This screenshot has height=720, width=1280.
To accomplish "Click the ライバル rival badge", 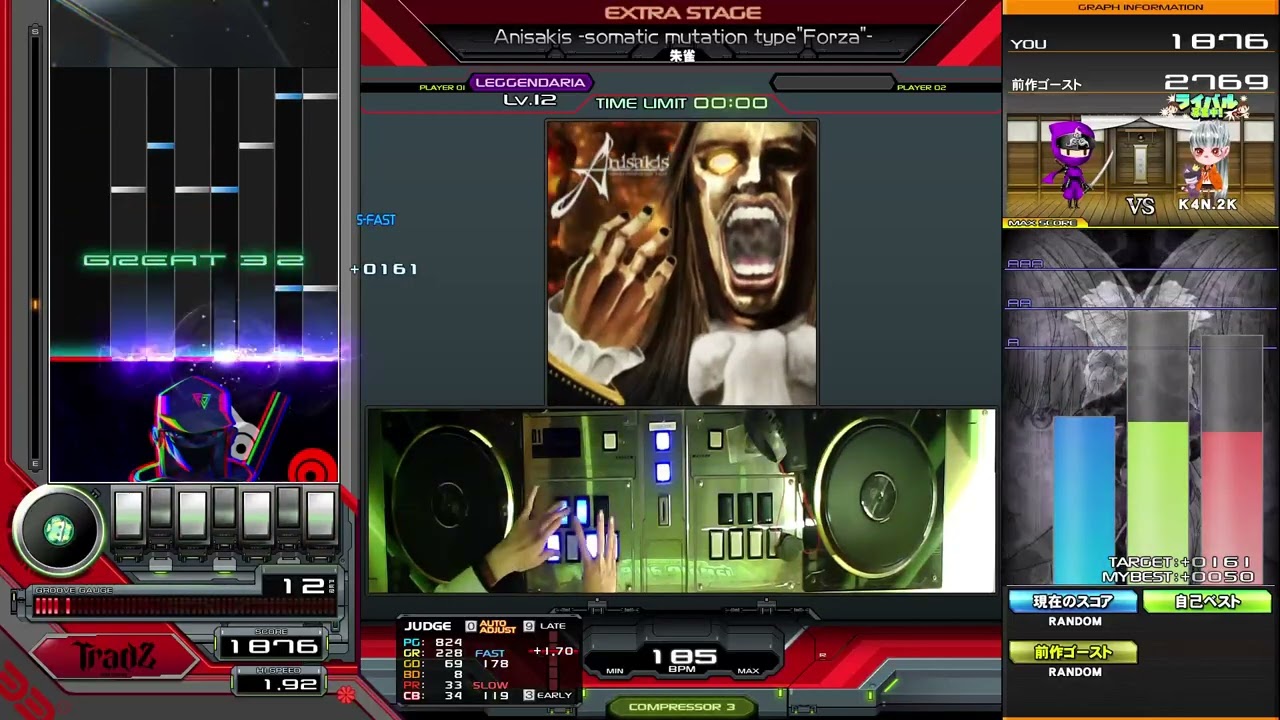I will click(x=1205, y=106).
